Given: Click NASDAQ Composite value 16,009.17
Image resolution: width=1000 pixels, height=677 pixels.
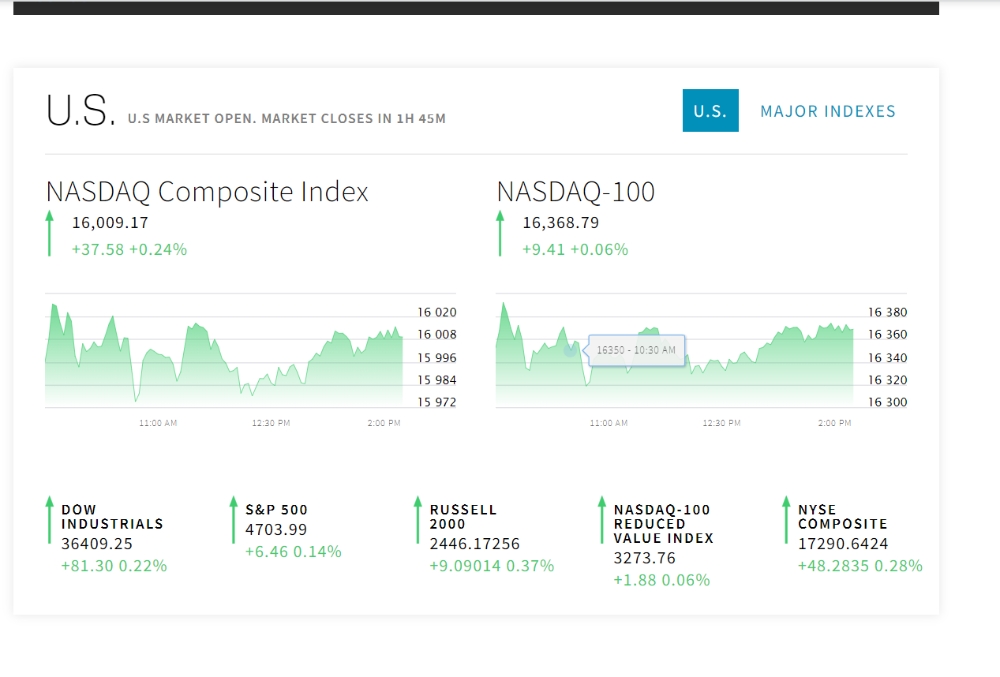Looking at the screenshot, I should pos(110,222).
